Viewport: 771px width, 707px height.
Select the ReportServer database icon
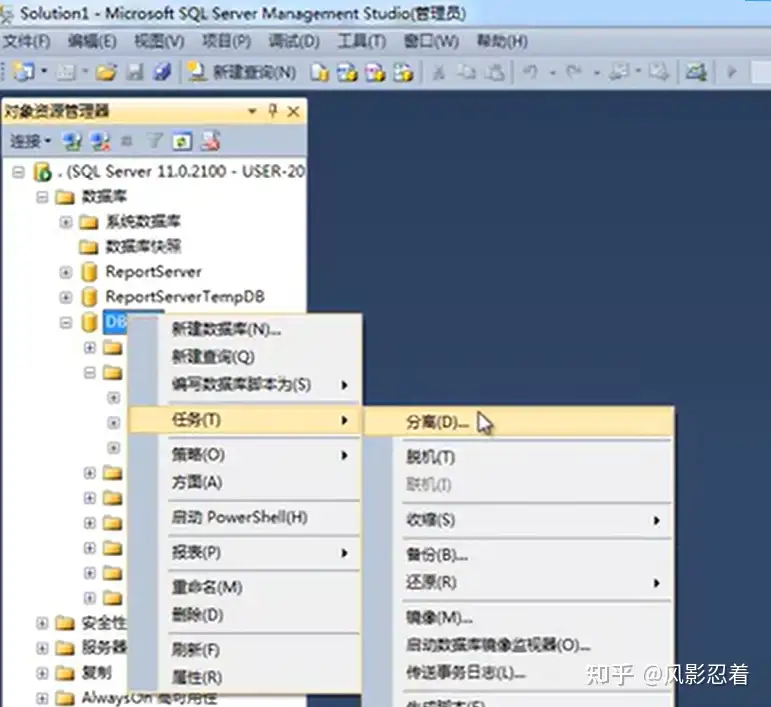(89, 272)
